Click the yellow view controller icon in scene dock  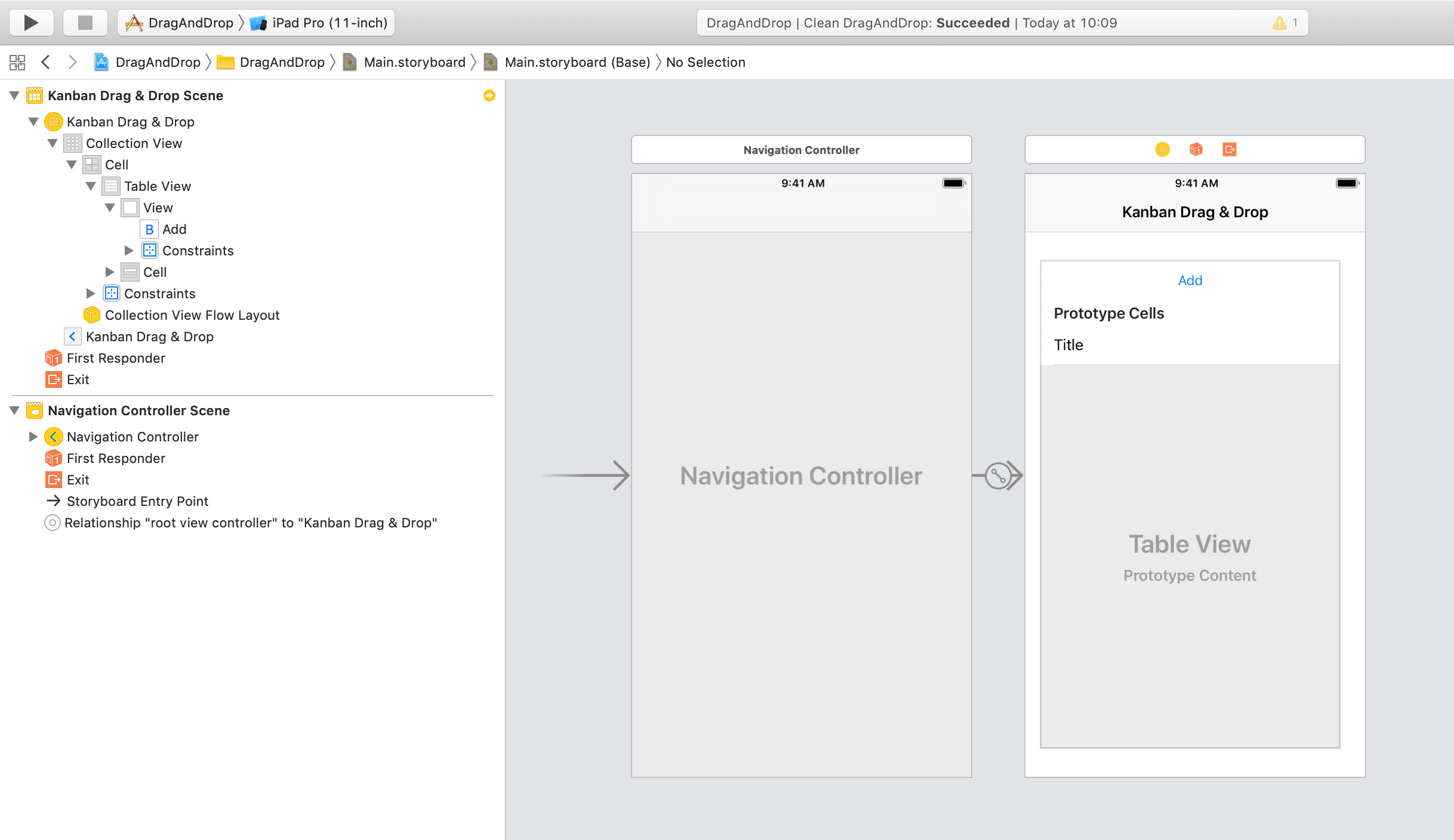[x=1163, y=150]
